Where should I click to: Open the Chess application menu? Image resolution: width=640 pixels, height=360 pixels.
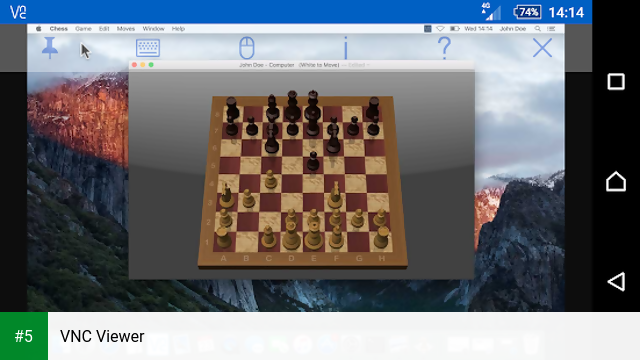pos(59,29)
